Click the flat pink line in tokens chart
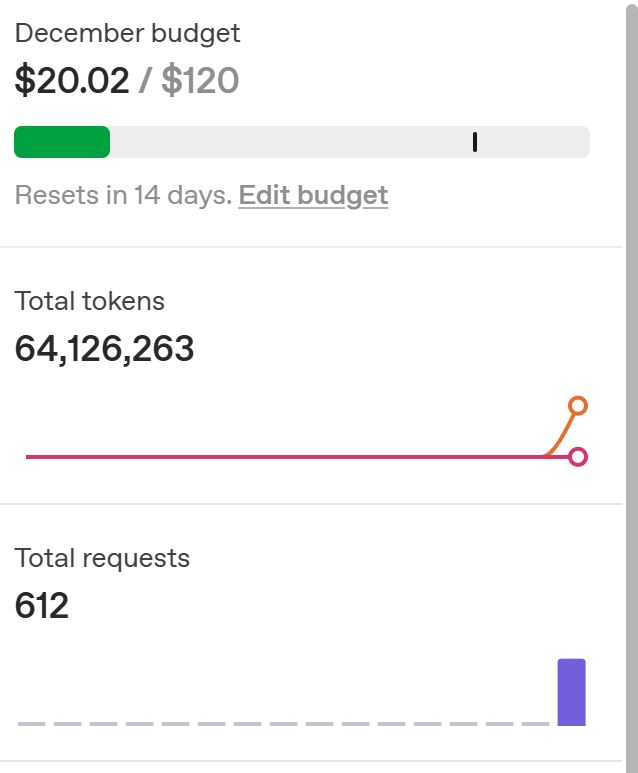The width and height of the screenshot is (638, 773). point(280,457)
